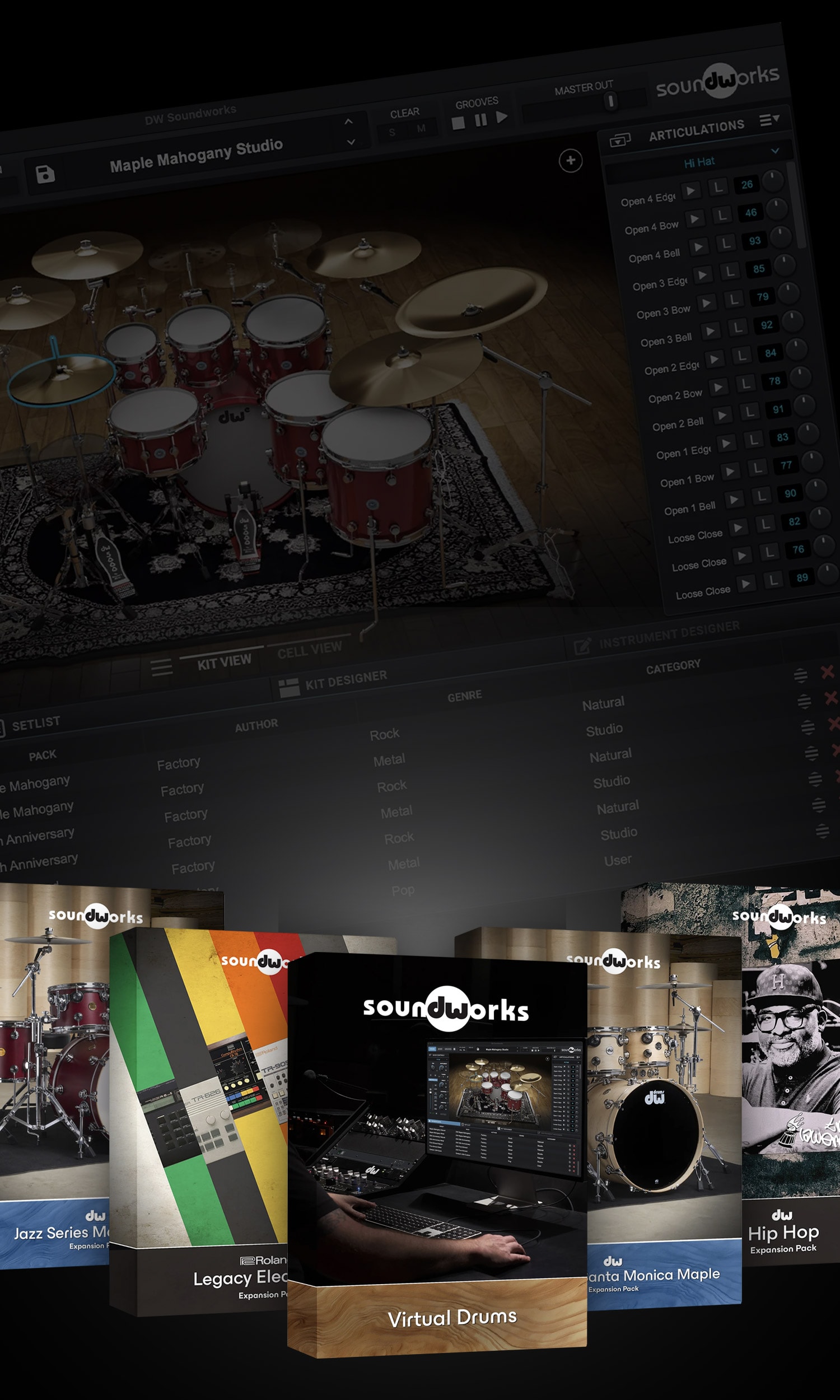Open the KIT DESIGNER tab
The height and width of the screenshot is (1400, 840).
[347, 680]
